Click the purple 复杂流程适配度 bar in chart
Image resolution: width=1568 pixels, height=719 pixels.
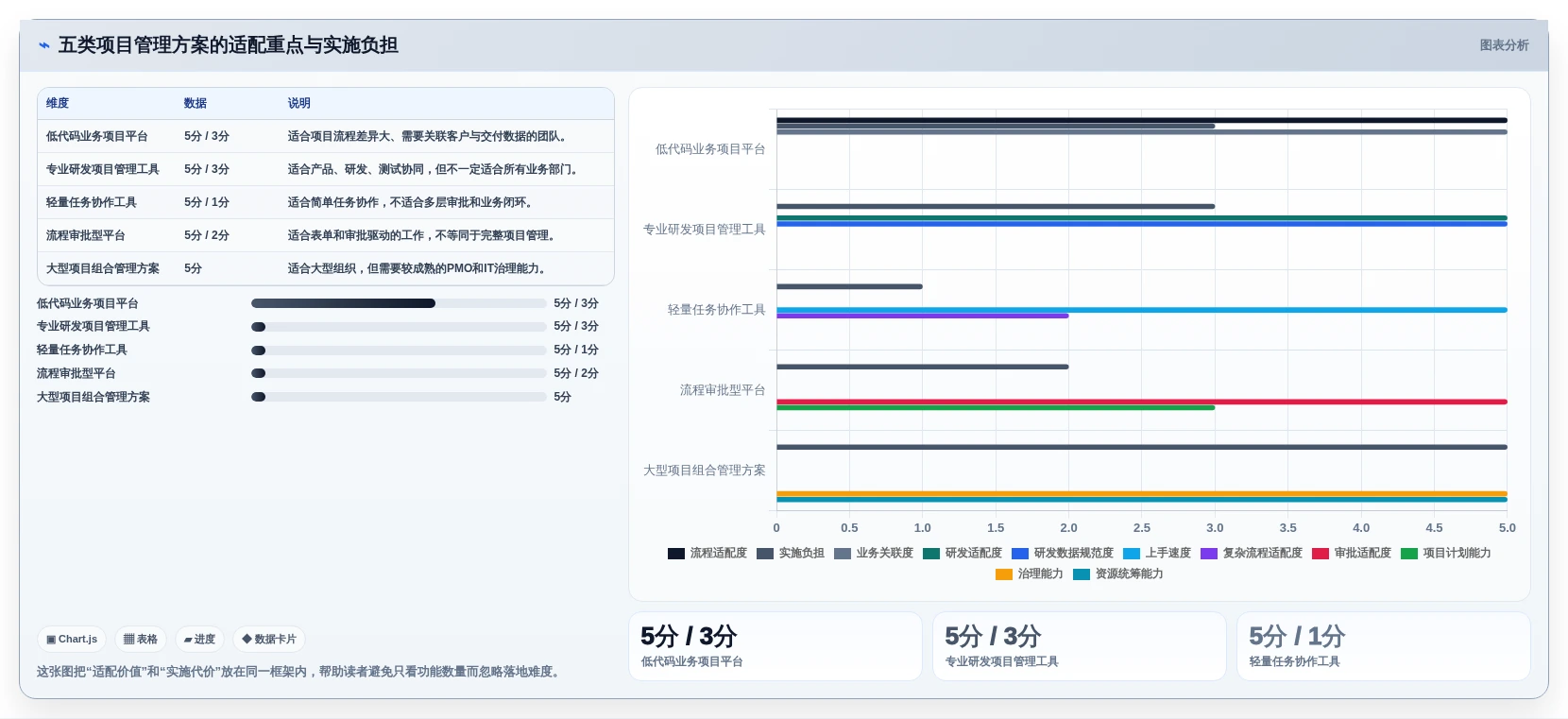point(923,316)
